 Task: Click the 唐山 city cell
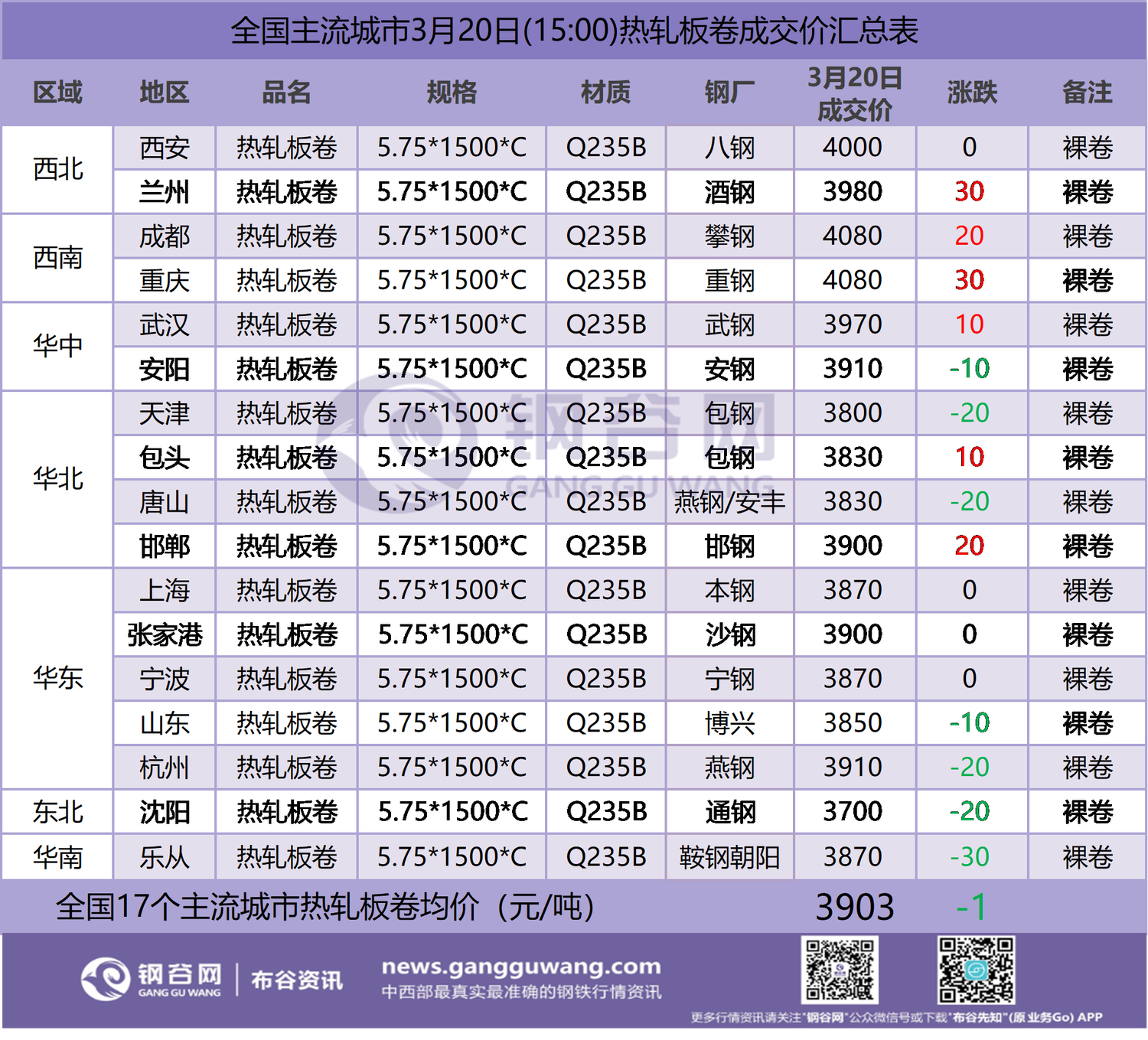165,503
